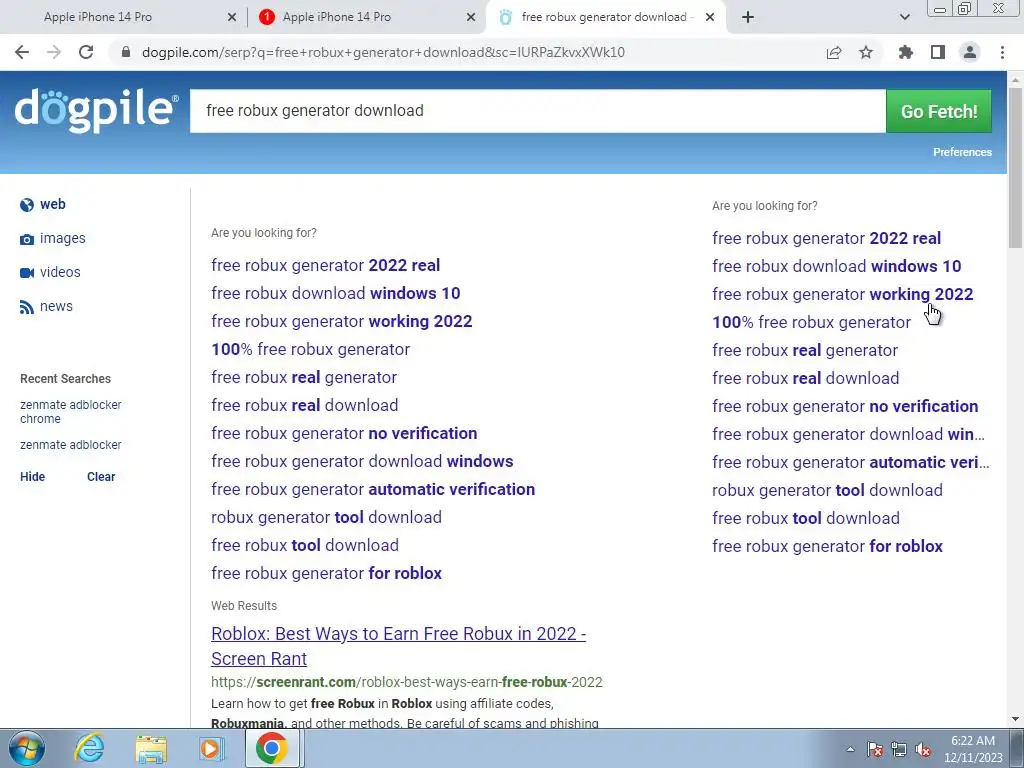The width and height of the screenshot is (1024, 768).
Task: Click the video camera icon beside videos
Action: tap(27, 273)
